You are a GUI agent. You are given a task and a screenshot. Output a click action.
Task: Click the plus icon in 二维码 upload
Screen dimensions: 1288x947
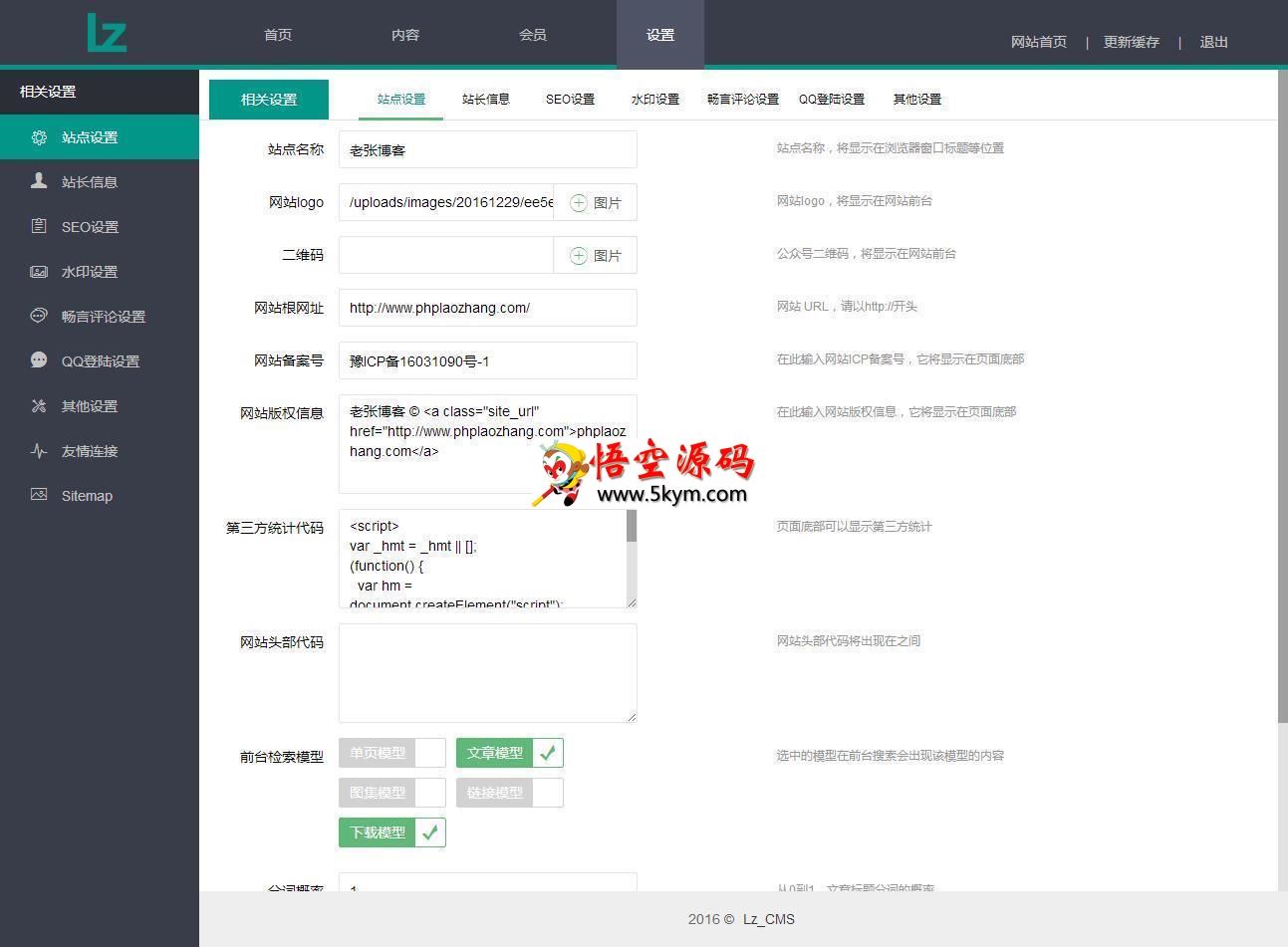578,255
